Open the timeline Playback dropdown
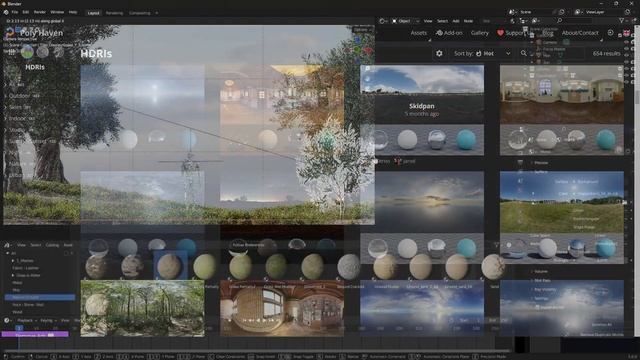The height and width of the screenshot is (360, 640). pyautogui.click(x=27, y=320)
